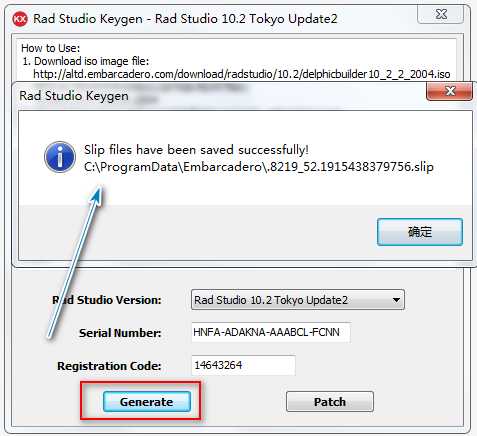This screenshot has height=436, width=477.
Task: Open the Rad Studio Version combo box
Action: 298,300
